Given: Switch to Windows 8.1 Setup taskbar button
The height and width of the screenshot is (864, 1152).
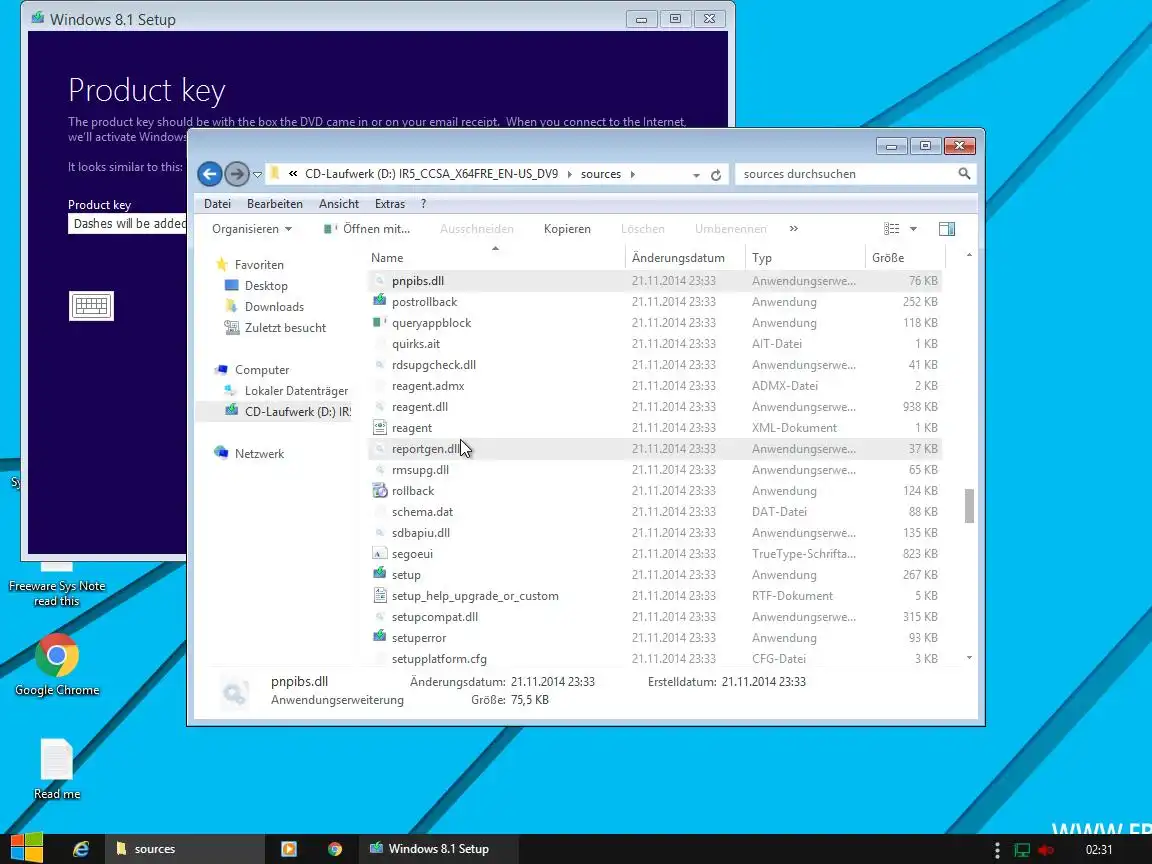Looking at the screenshot, I should click(x=439, y=849).
